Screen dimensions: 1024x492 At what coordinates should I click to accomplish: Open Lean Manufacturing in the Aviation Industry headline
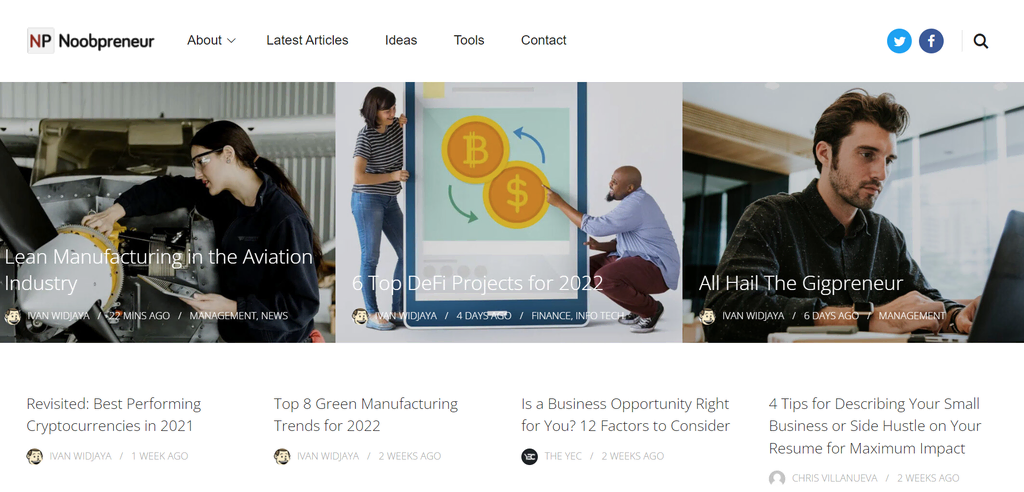158,270
